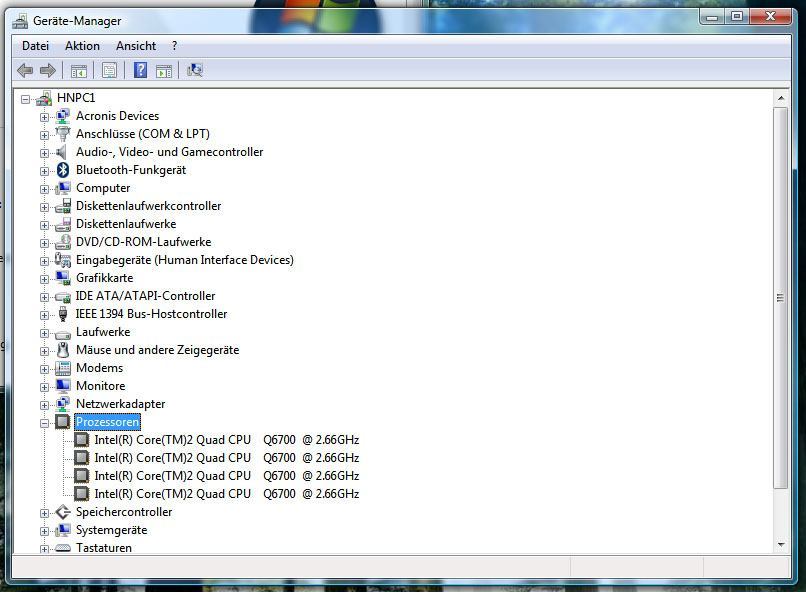Viewport: 806px width, 592px height.
Task: Click the HNPC1 computer icon
Action: (x=44, y=98)
